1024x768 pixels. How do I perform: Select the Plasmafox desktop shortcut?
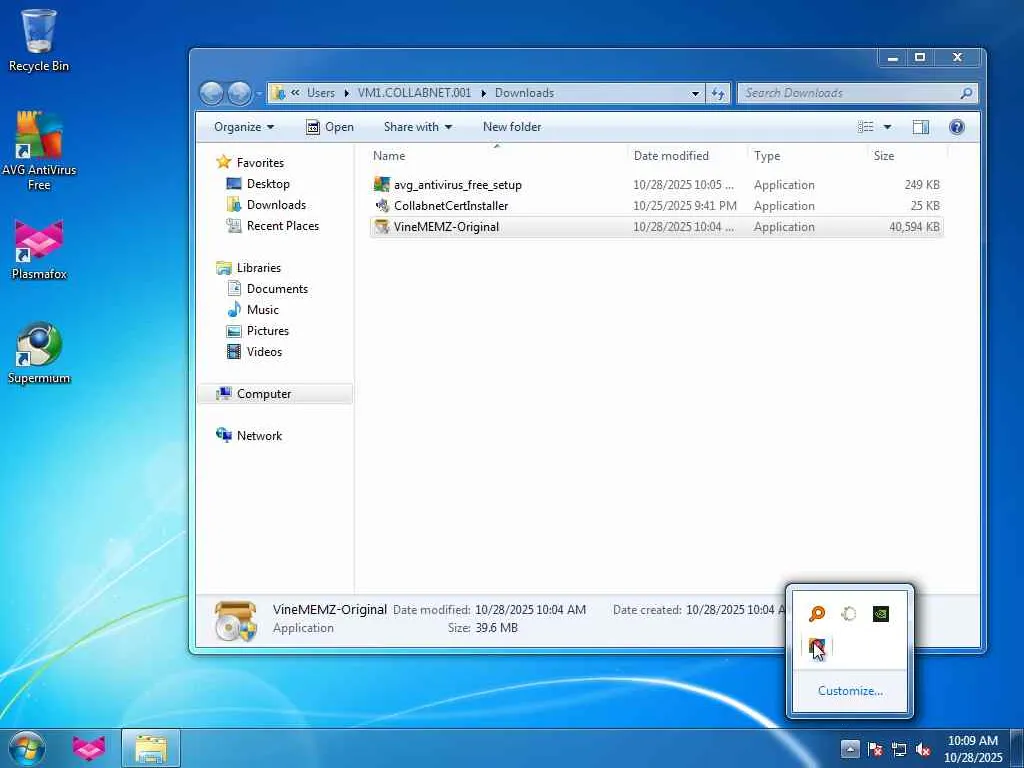[39, 249]
